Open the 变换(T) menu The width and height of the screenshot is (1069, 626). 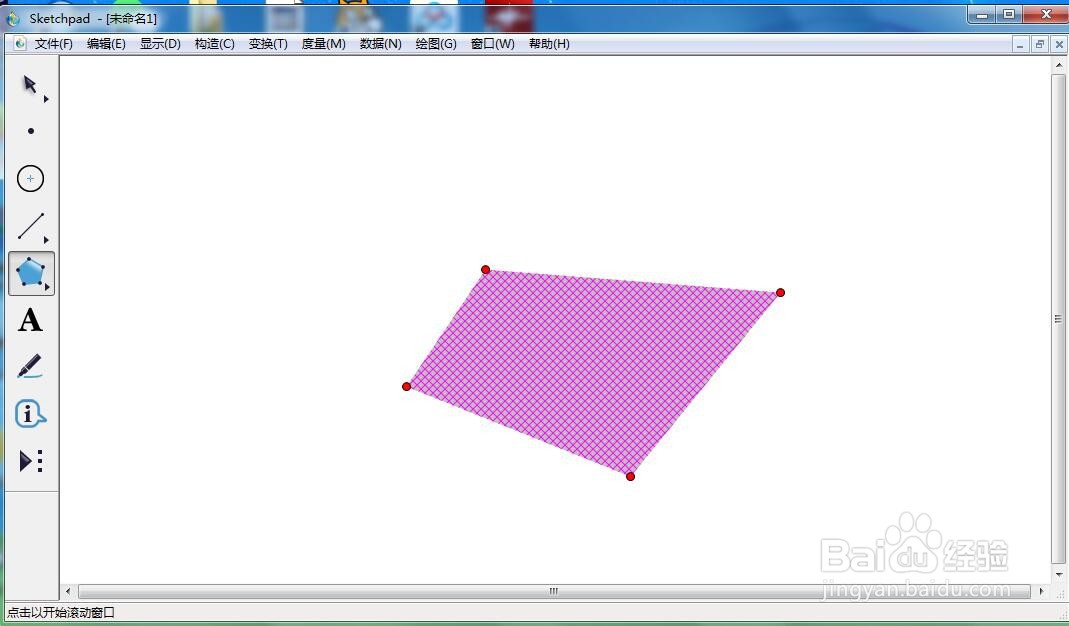pos(268,44)
